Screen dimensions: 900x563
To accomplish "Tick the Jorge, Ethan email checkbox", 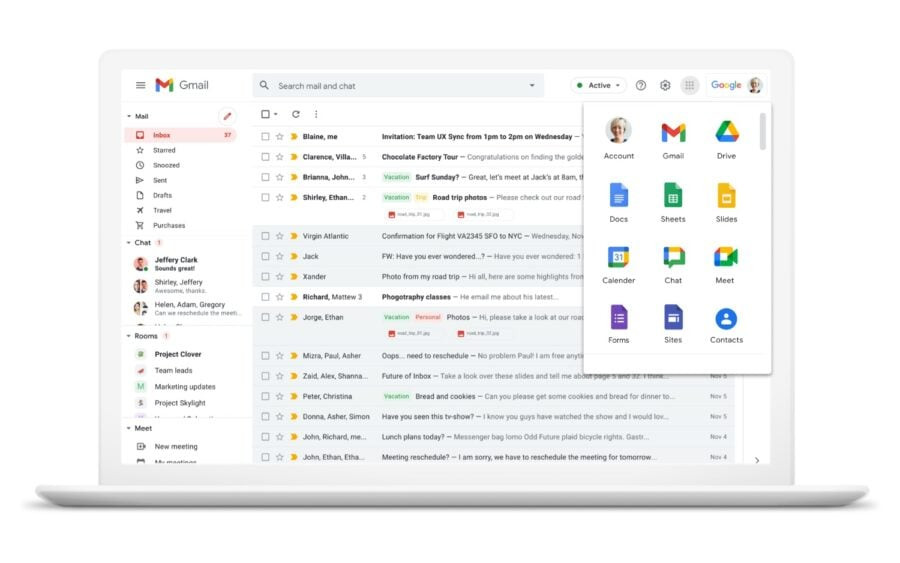I will [x=265, y=317].
